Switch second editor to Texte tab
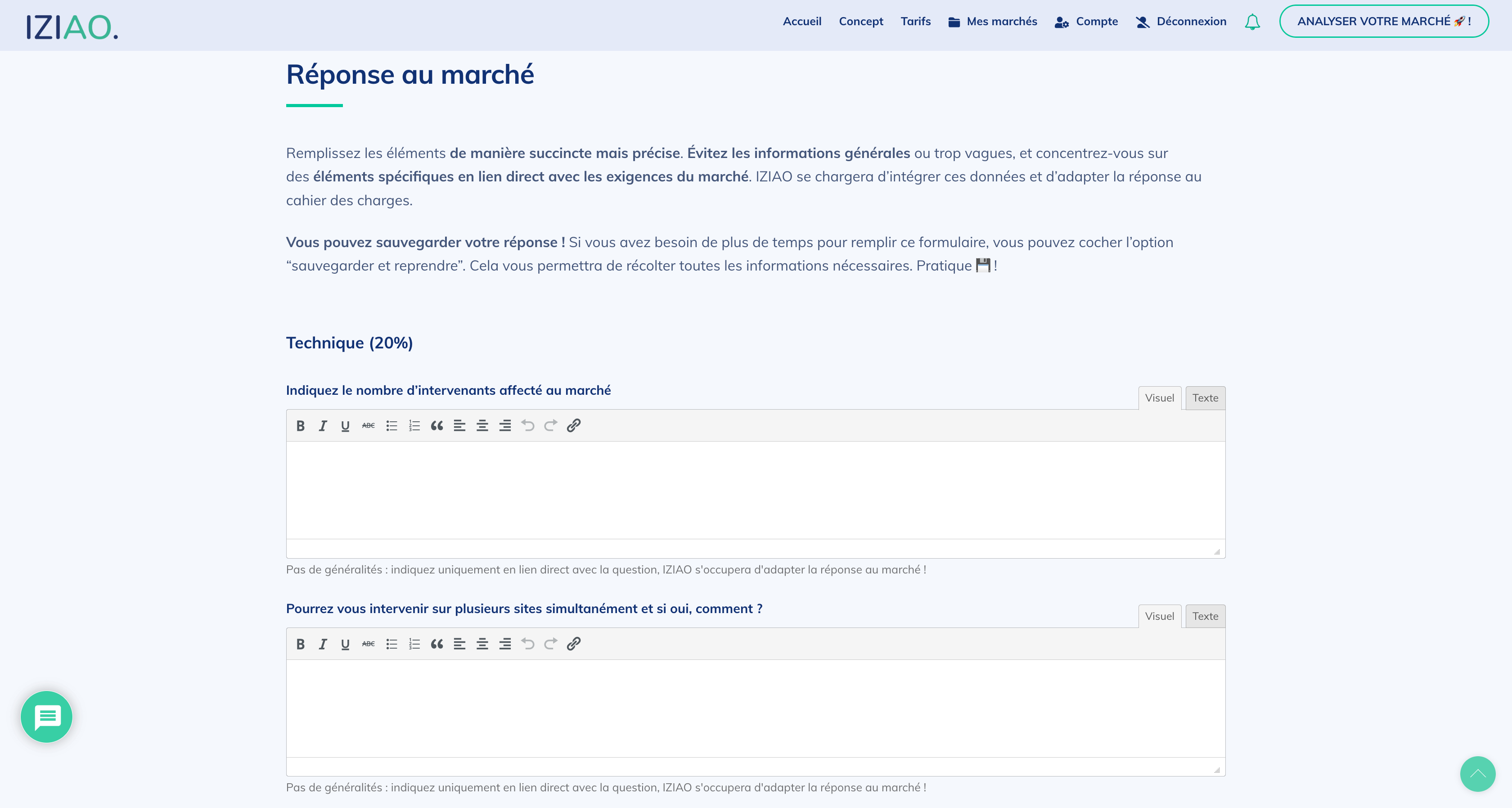1512x808 pixels. (1205, 617)
